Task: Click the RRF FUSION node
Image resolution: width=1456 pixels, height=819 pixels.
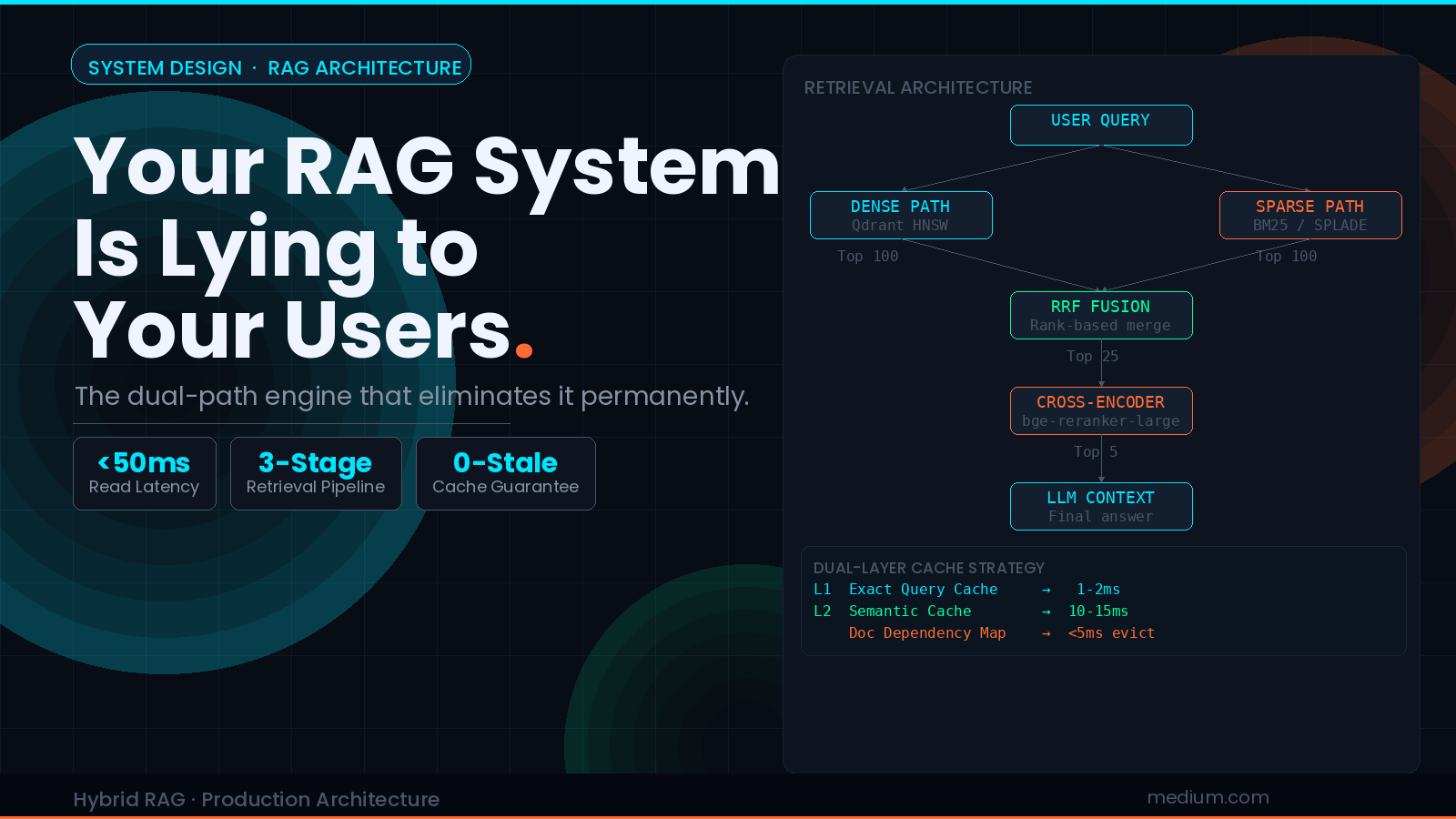Action: pyautogui.click(x=1101, y=316)
